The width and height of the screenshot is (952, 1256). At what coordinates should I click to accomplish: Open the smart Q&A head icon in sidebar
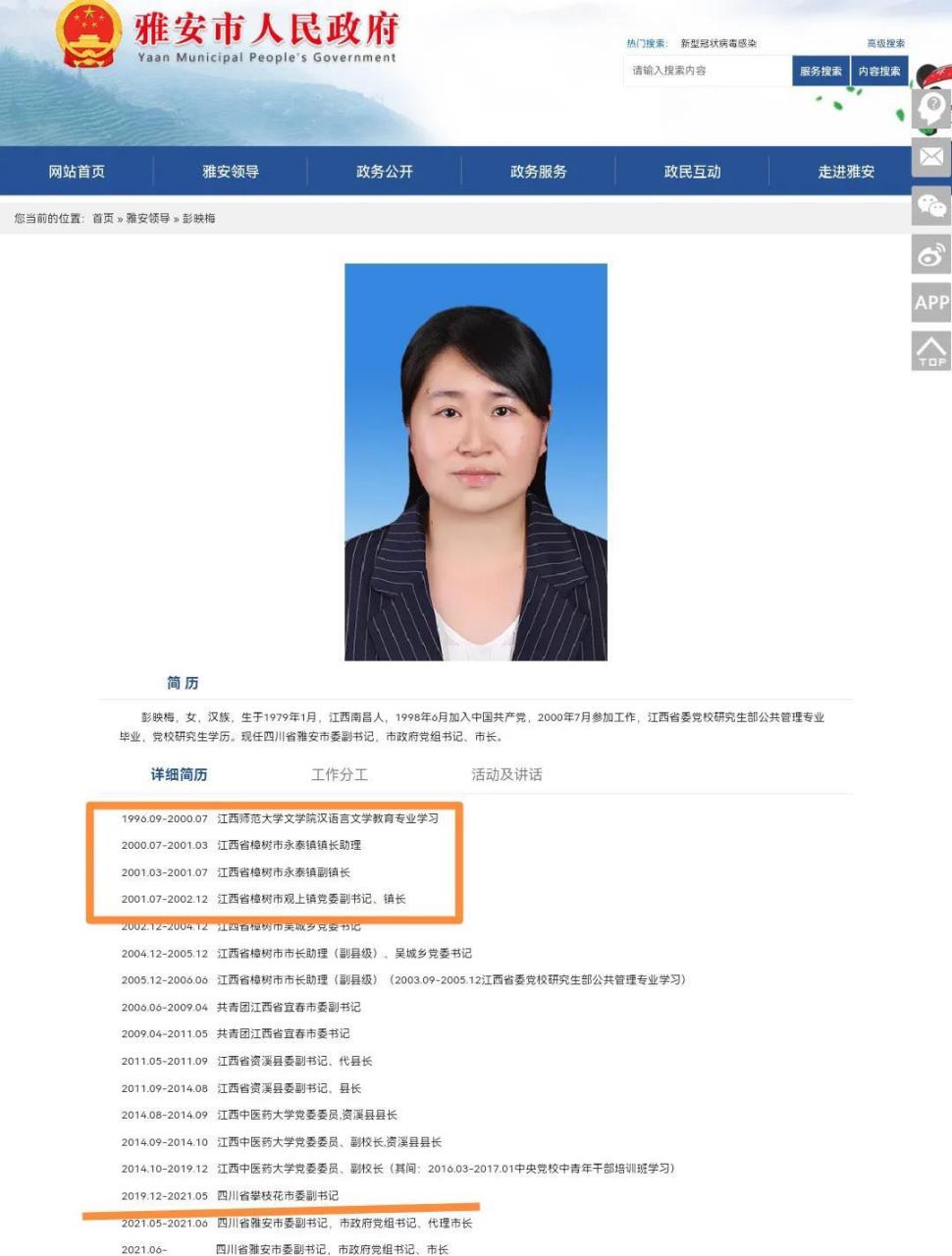coord(930,108)
